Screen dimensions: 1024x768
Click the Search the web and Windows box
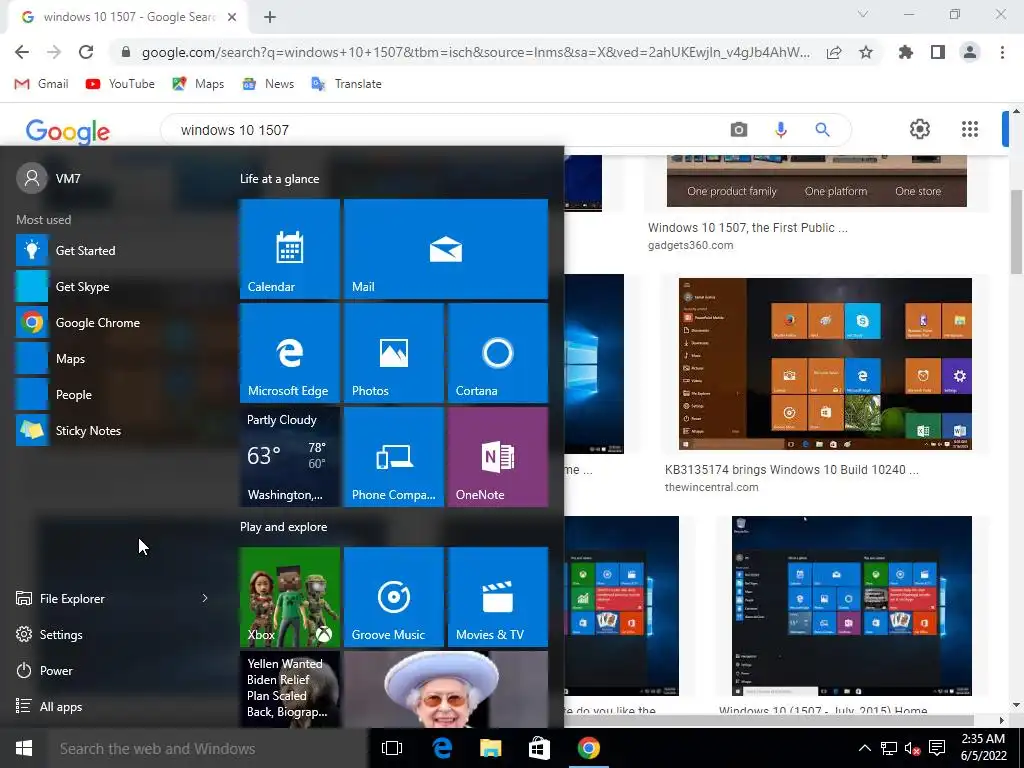[x=208, y=748]
